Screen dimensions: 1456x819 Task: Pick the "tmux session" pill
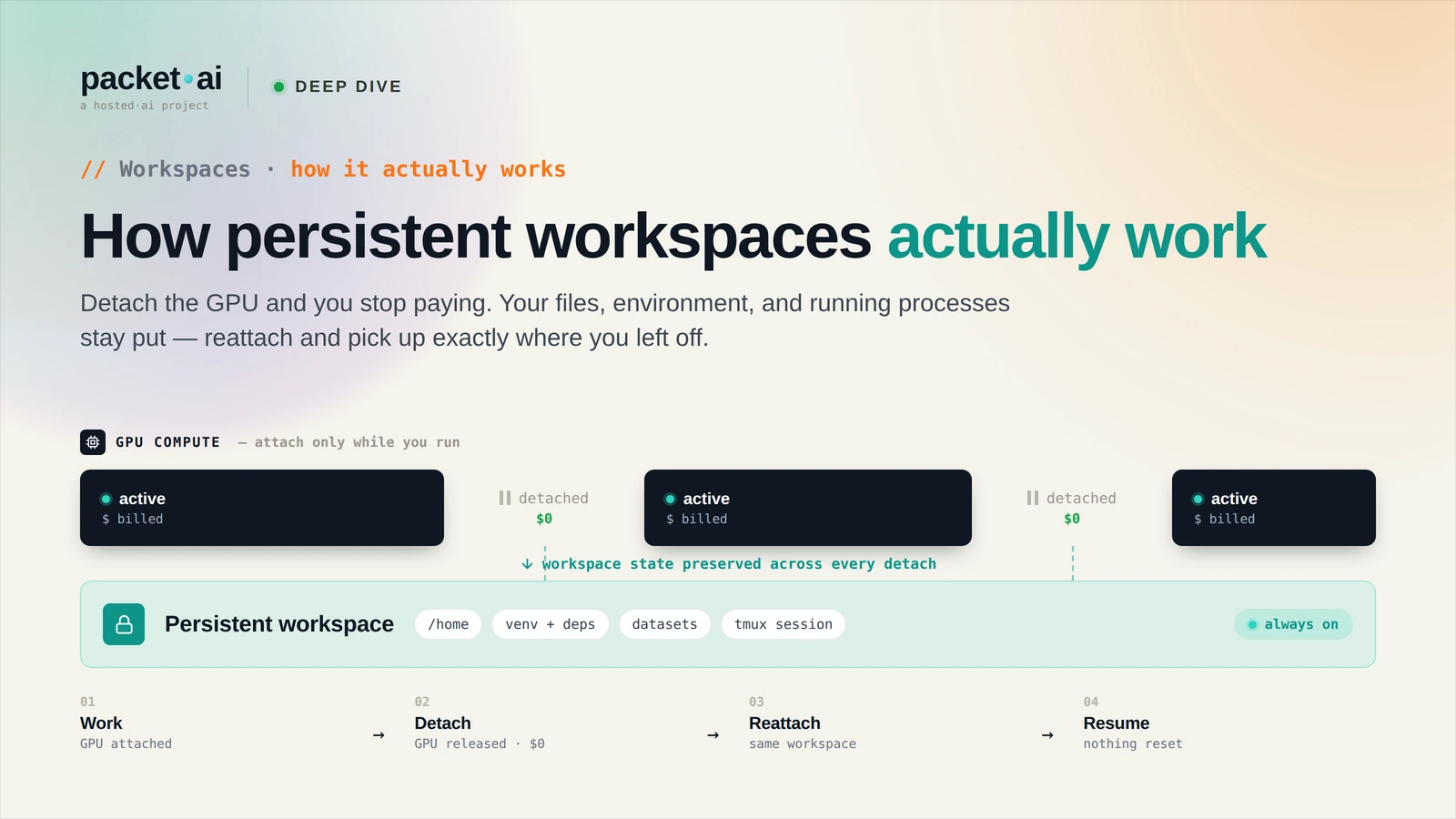(x=784, y=624)
